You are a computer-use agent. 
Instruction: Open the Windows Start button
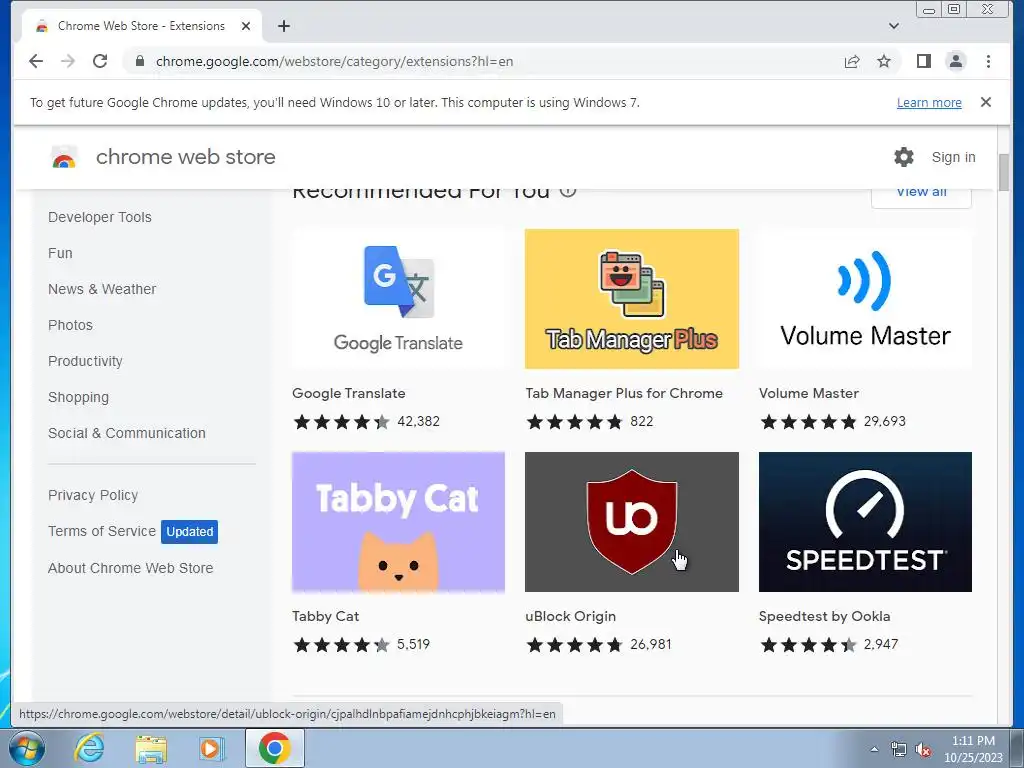25,748
